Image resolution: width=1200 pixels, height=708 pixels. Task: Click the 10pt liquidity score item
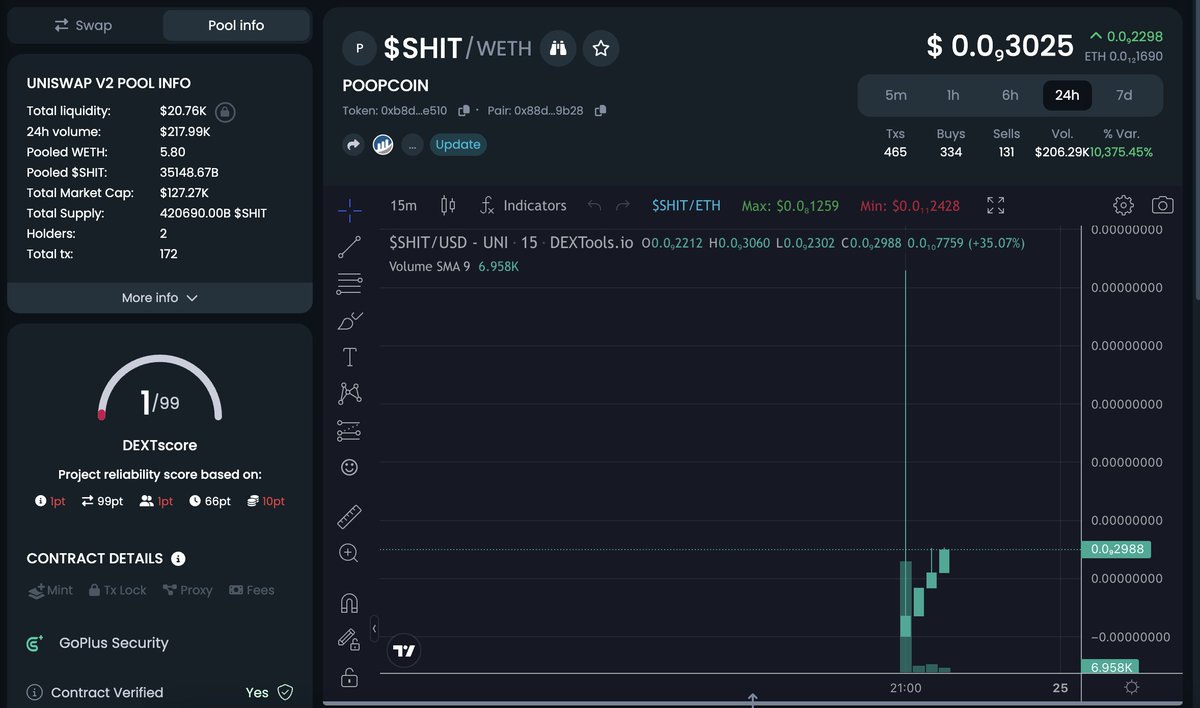coord(266,501)
